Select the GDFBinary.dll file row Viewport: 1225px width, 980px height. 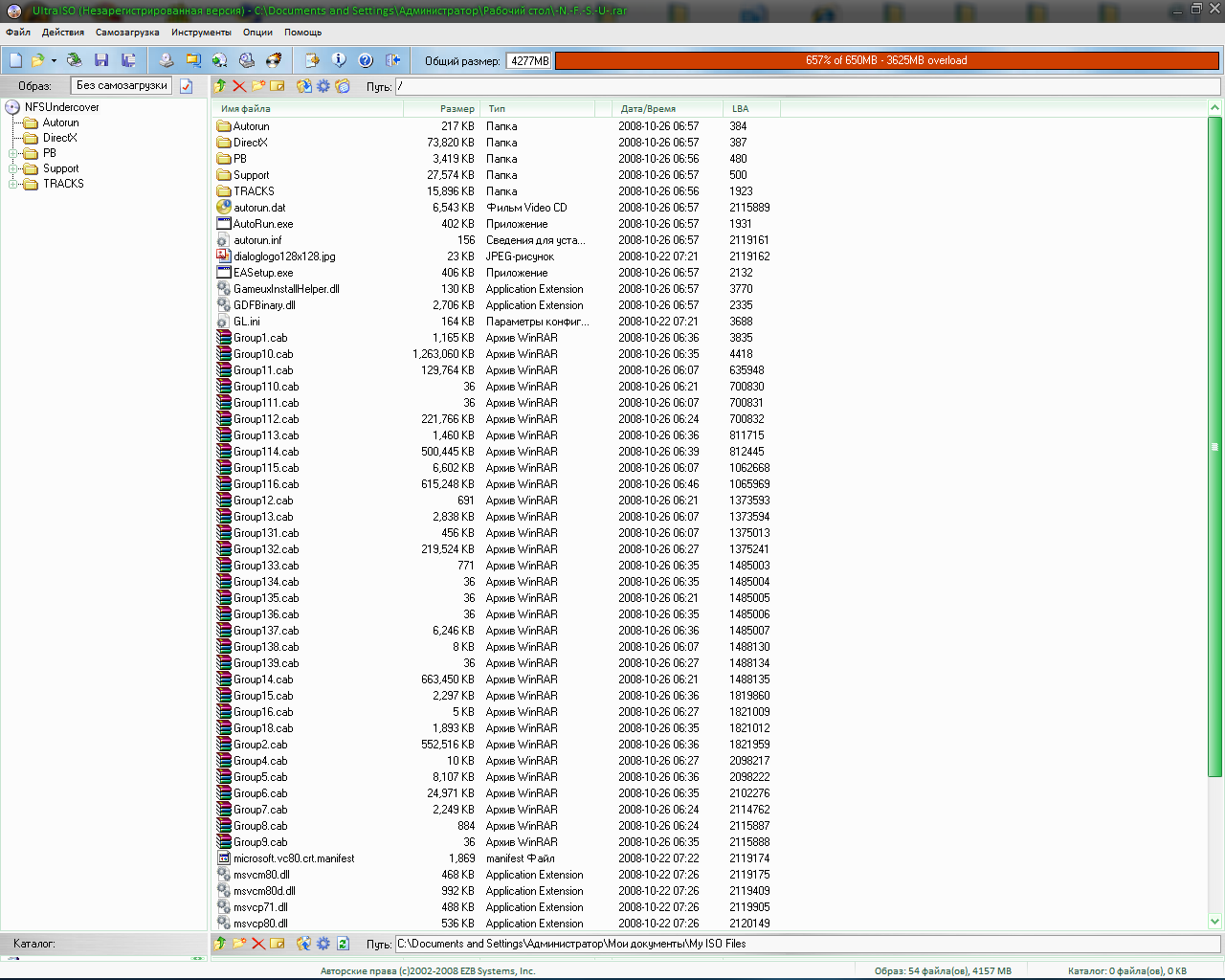pyautogui.click(x=499, y=305)
